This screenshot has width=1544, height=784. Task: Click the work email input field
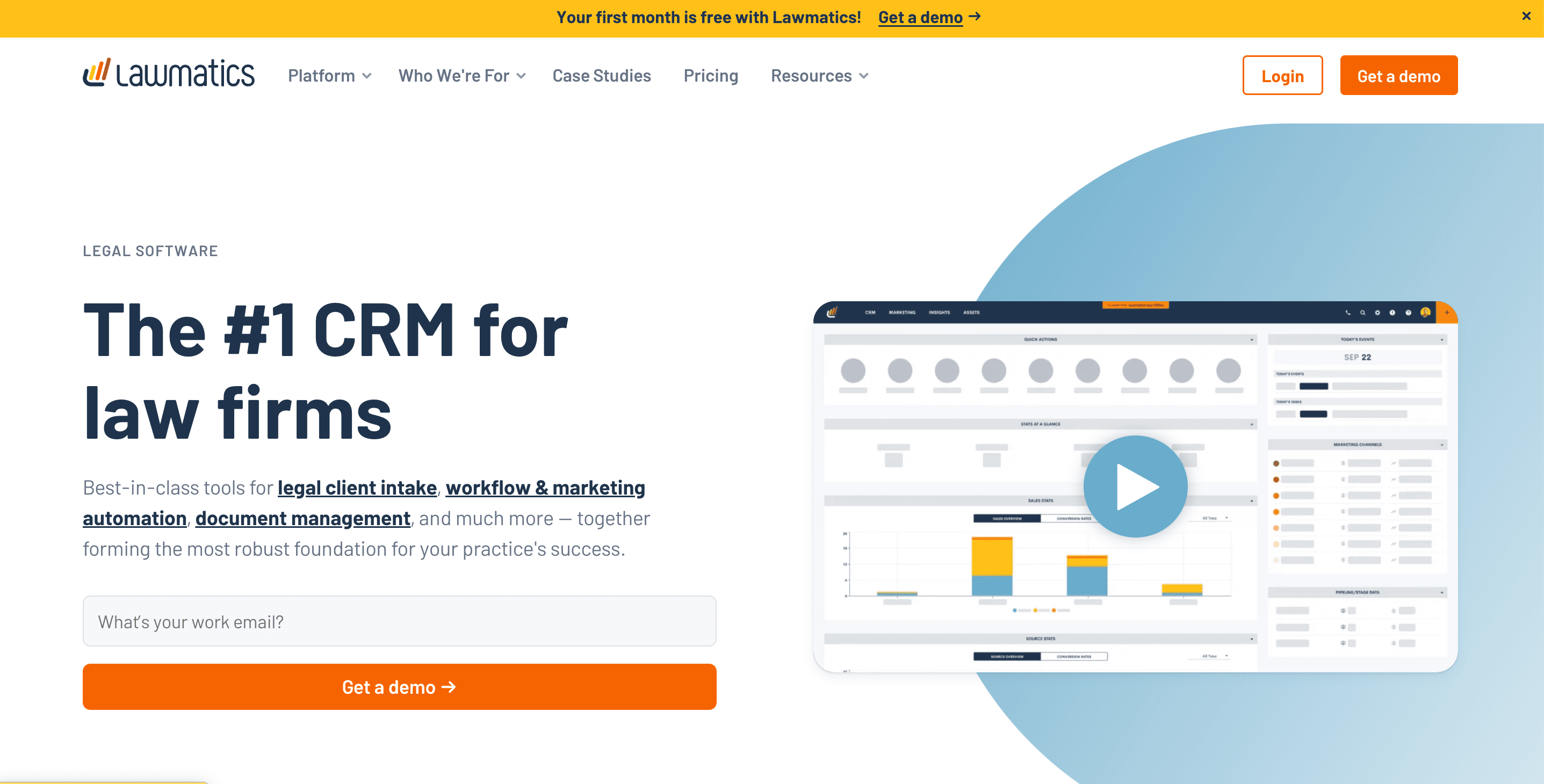(x=400, y=620)
